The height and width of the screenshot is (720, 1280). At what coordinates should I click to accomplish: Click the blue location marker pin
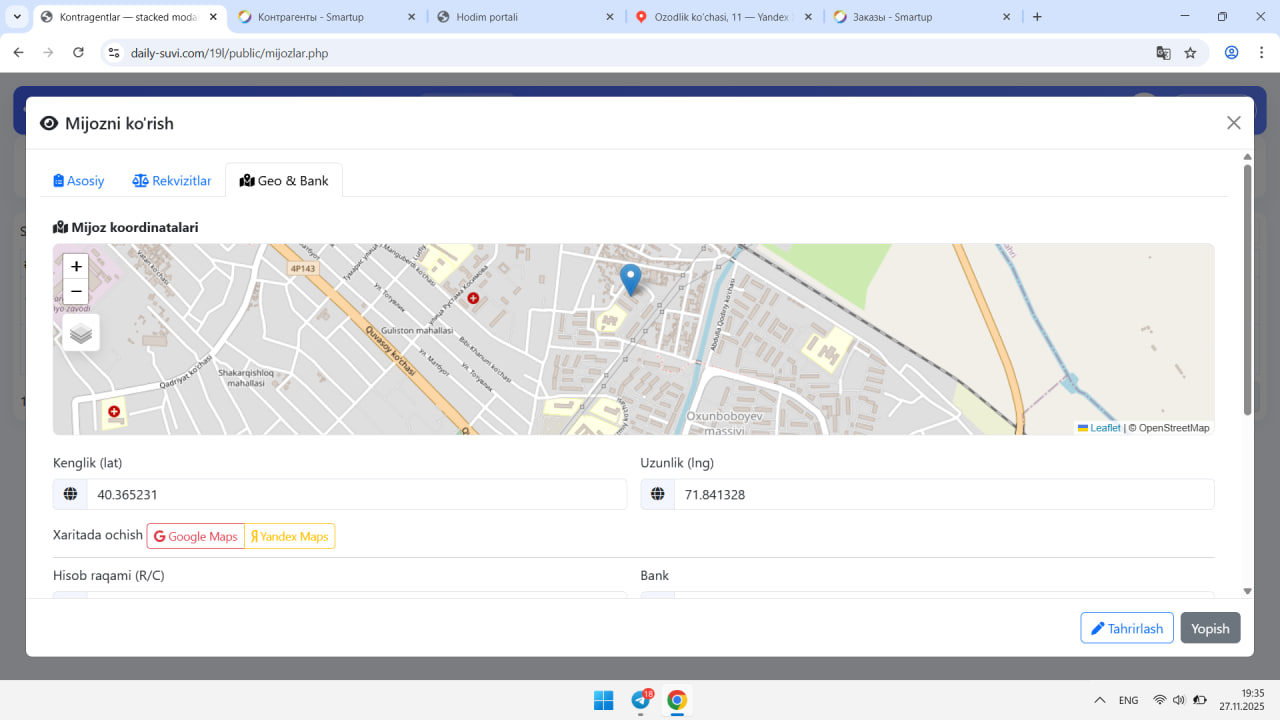click(630, 278)
